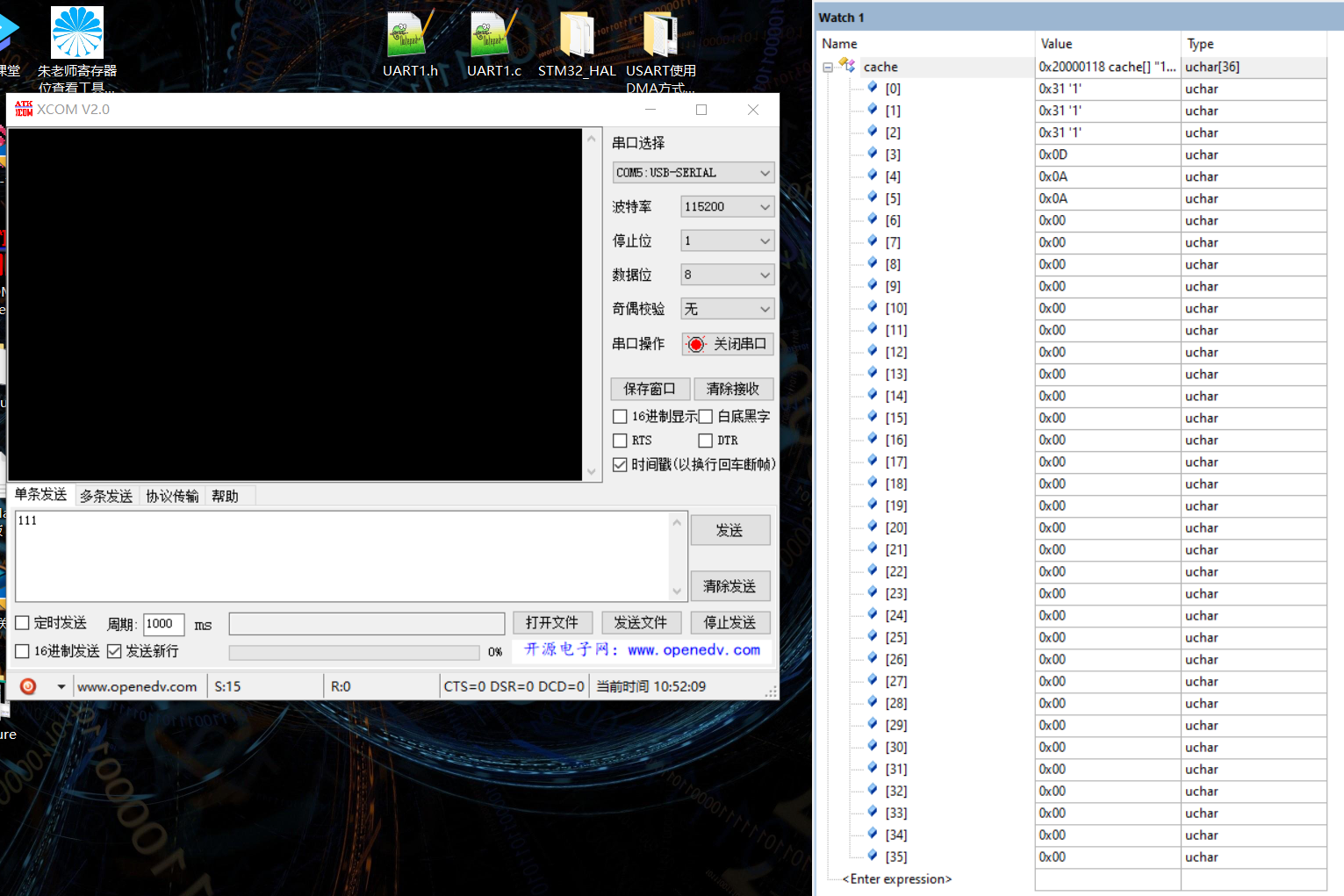
Task: Select the value 0x0D of cache [3]
Action: click(1053, 154)
